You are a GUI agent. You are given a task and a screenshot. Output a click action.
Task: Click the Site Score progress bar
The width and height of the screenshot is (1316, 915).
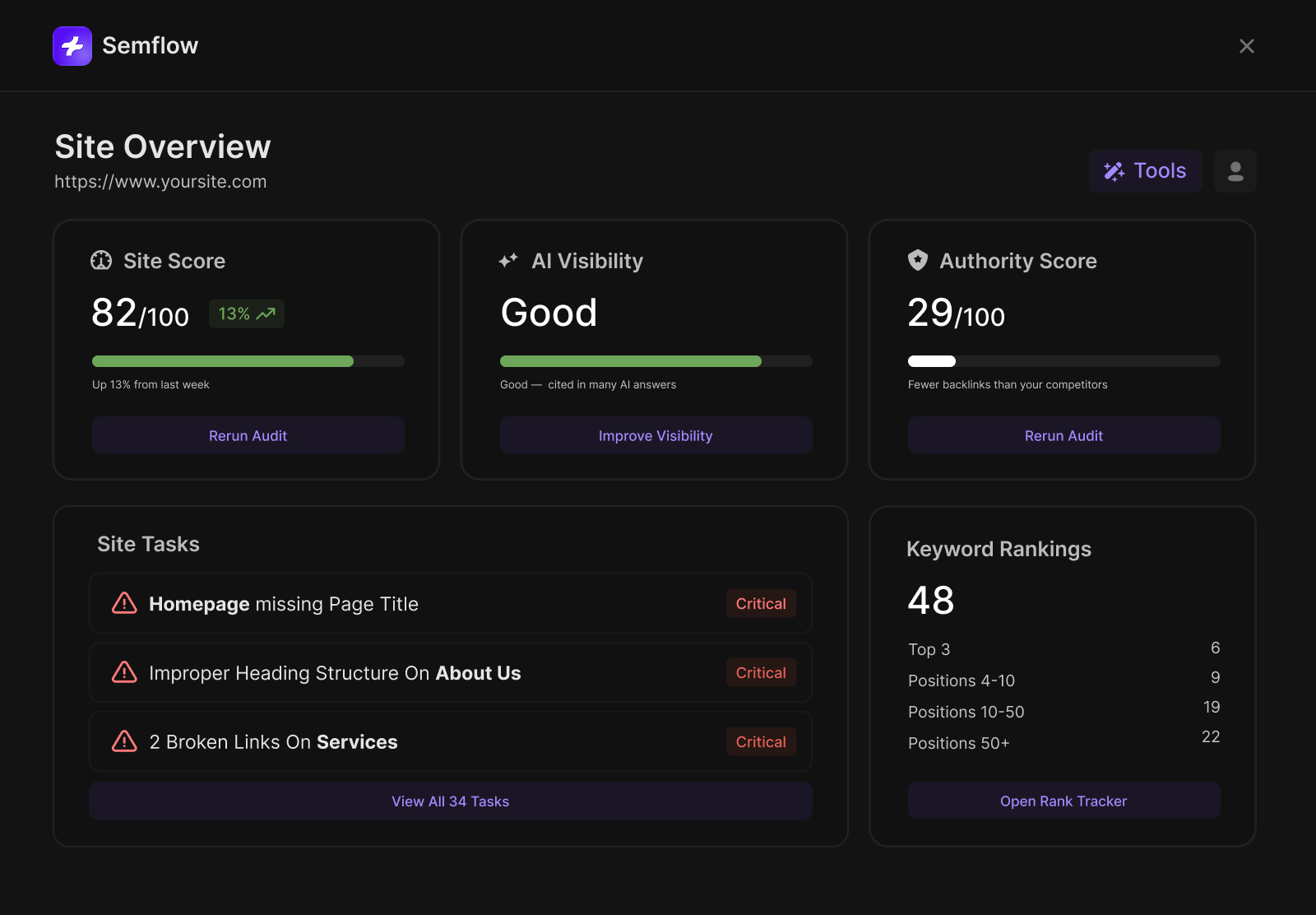click(x=248, y=361)
